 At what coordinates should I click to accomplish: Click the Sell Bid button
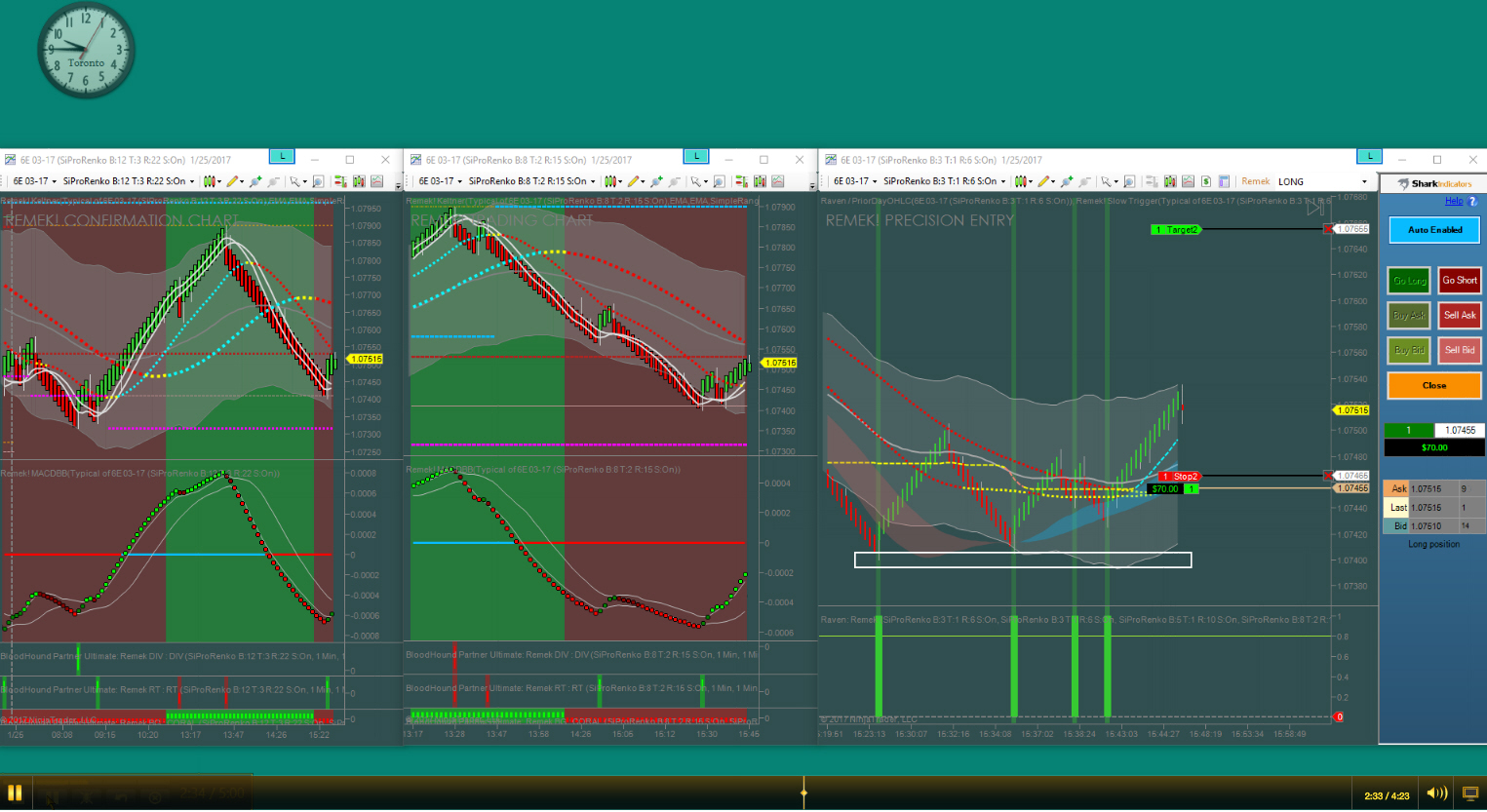coord(1460,351)
